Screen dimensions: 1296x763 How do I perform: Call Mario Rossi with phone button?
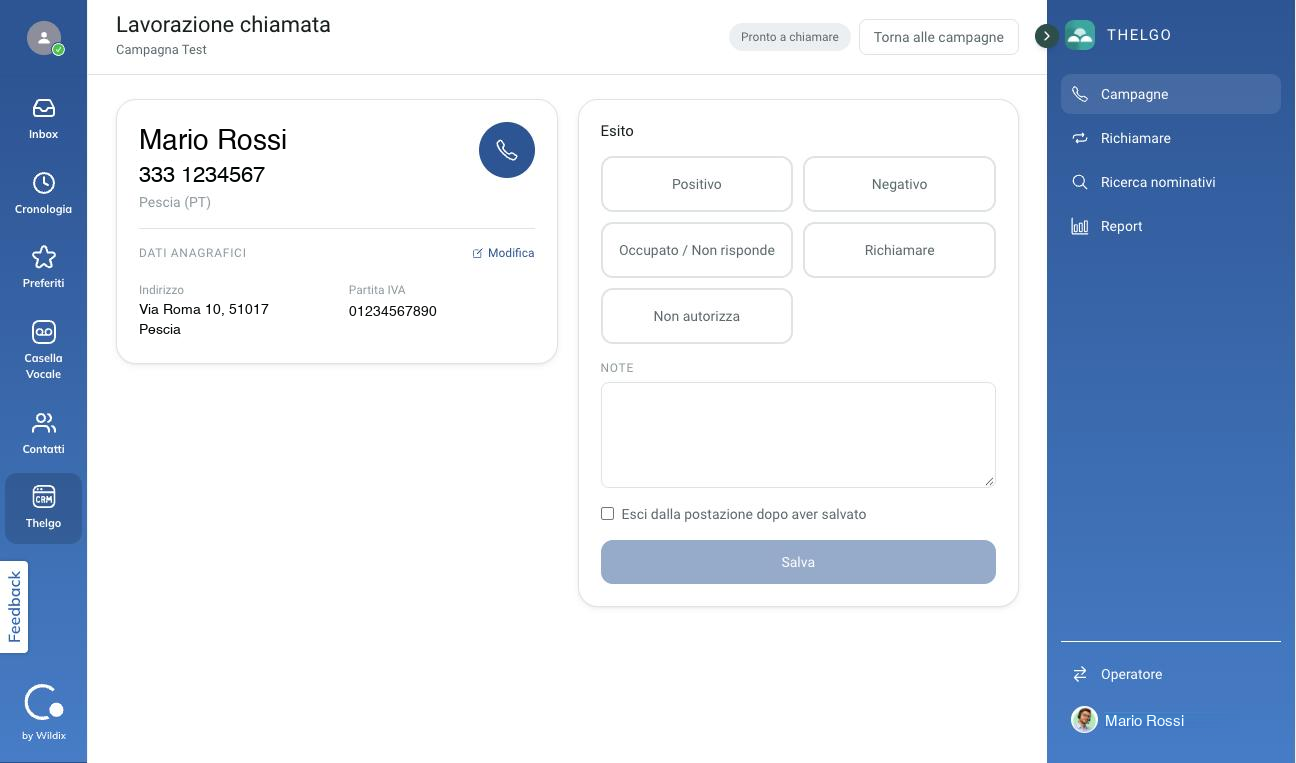pos(507,150)
